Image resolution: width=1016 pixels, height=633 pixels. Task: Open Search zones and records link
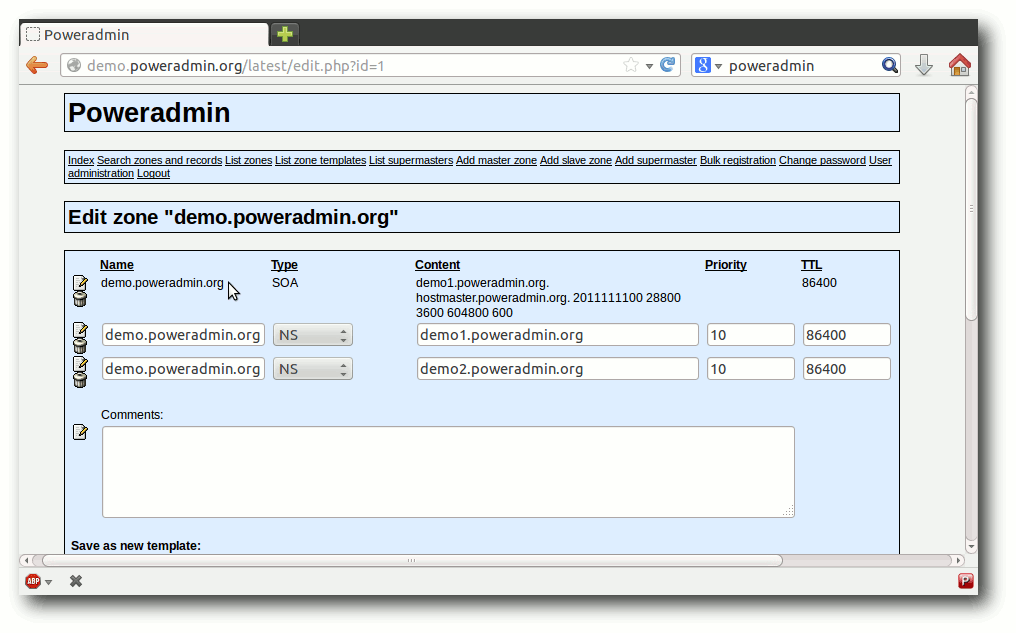(159, 160)
